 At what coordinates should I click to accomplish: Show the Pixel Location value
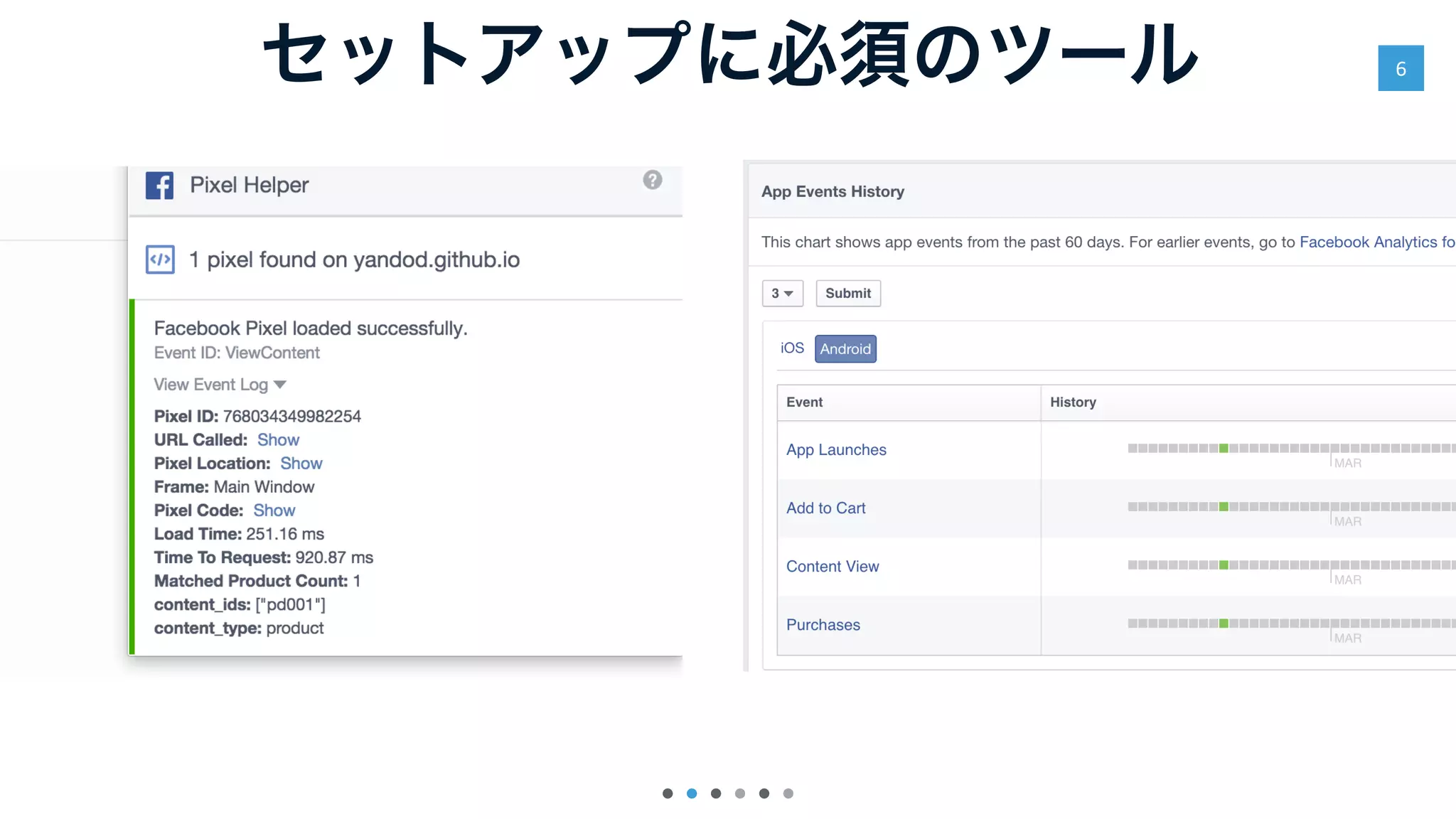(301, 464)
